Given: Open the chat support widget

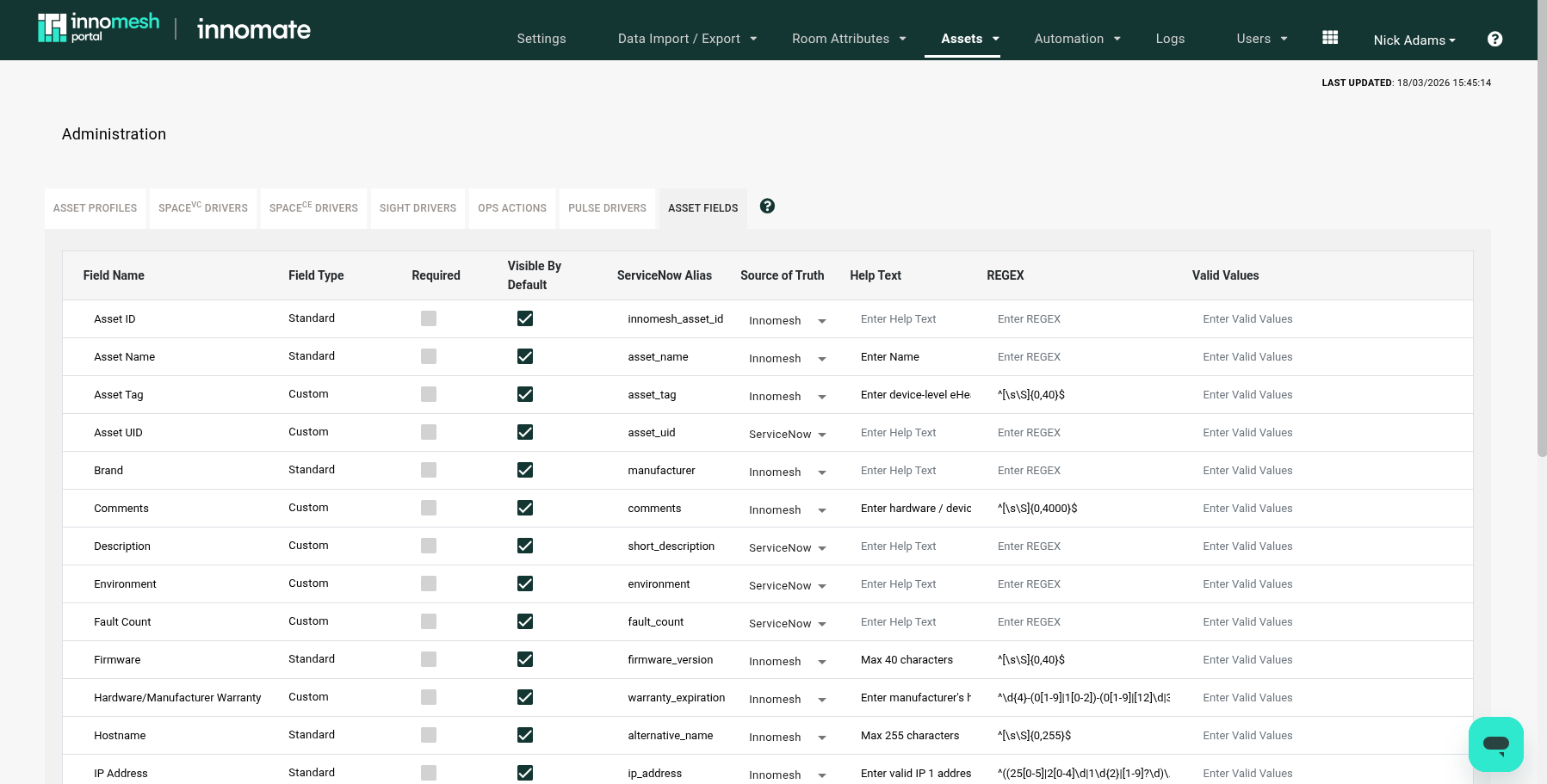Looking at the screenshot, I should click(1495, 744).
